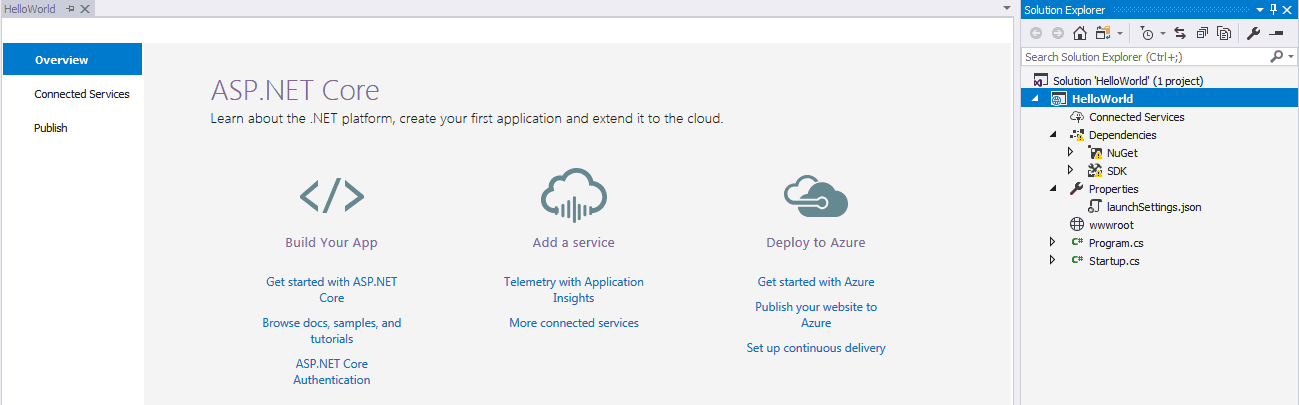The width and height of the screenshot is (1299, 405).
Task: Switch to the Connected Services page
Action: tap(81, 94)
